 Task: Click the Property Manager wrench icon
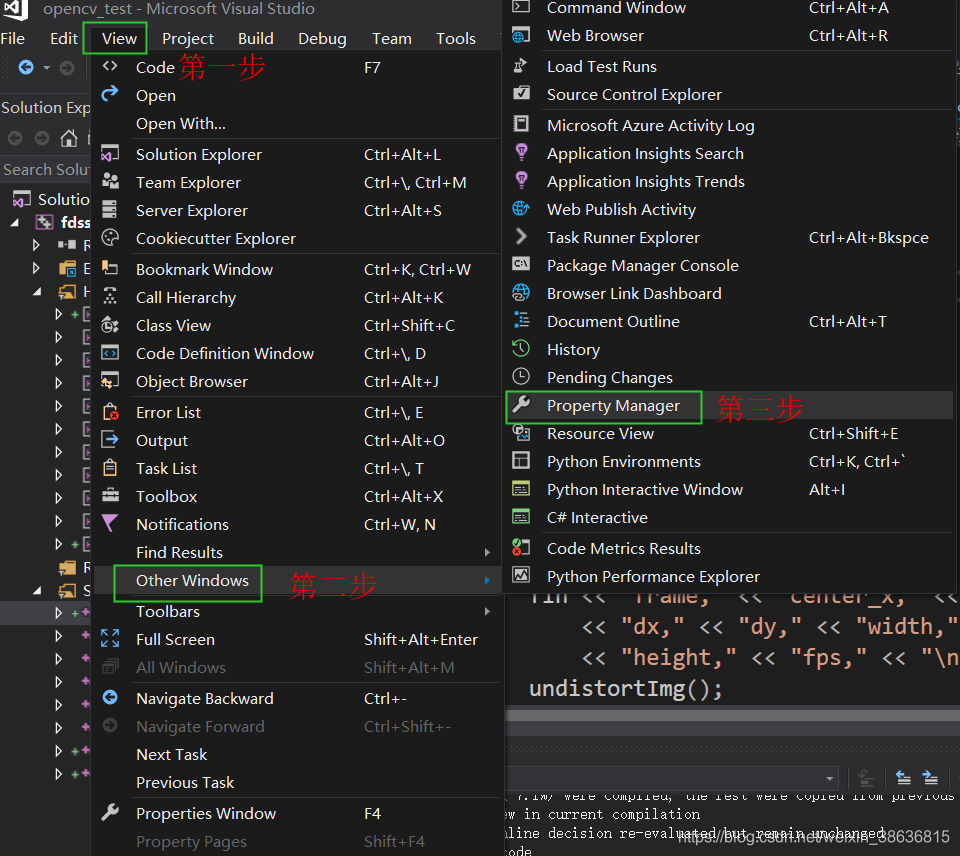click(x=521, y=405)
